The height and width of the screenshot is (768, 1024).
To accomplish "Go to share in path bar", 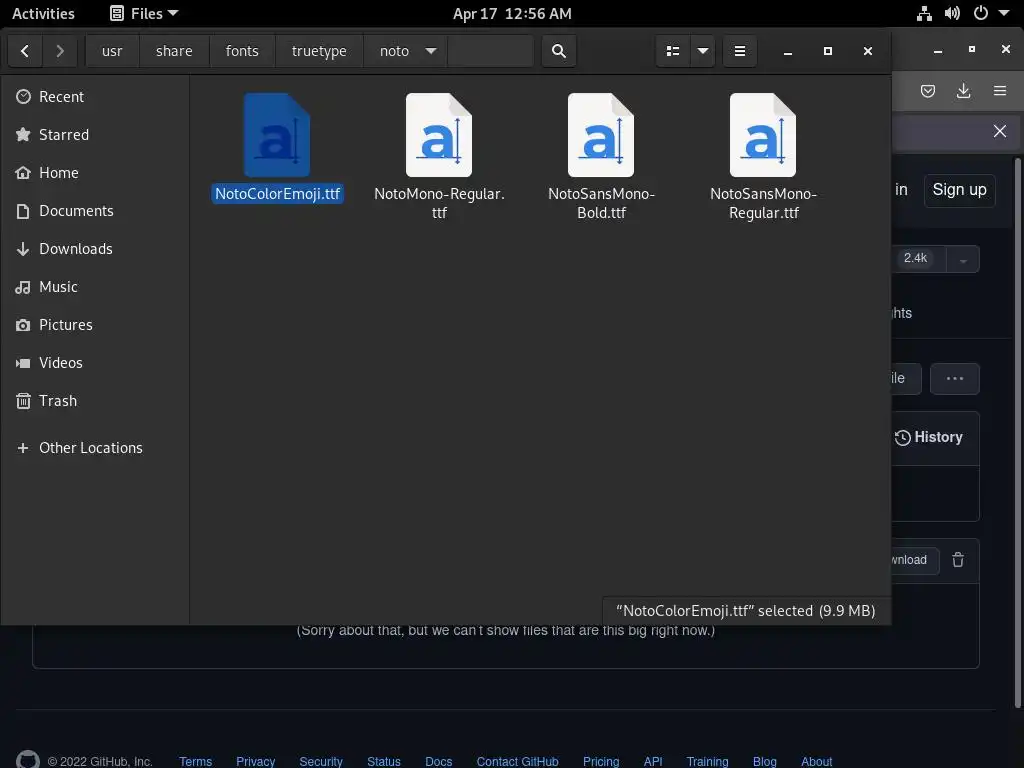I will [x=174, y=51].
